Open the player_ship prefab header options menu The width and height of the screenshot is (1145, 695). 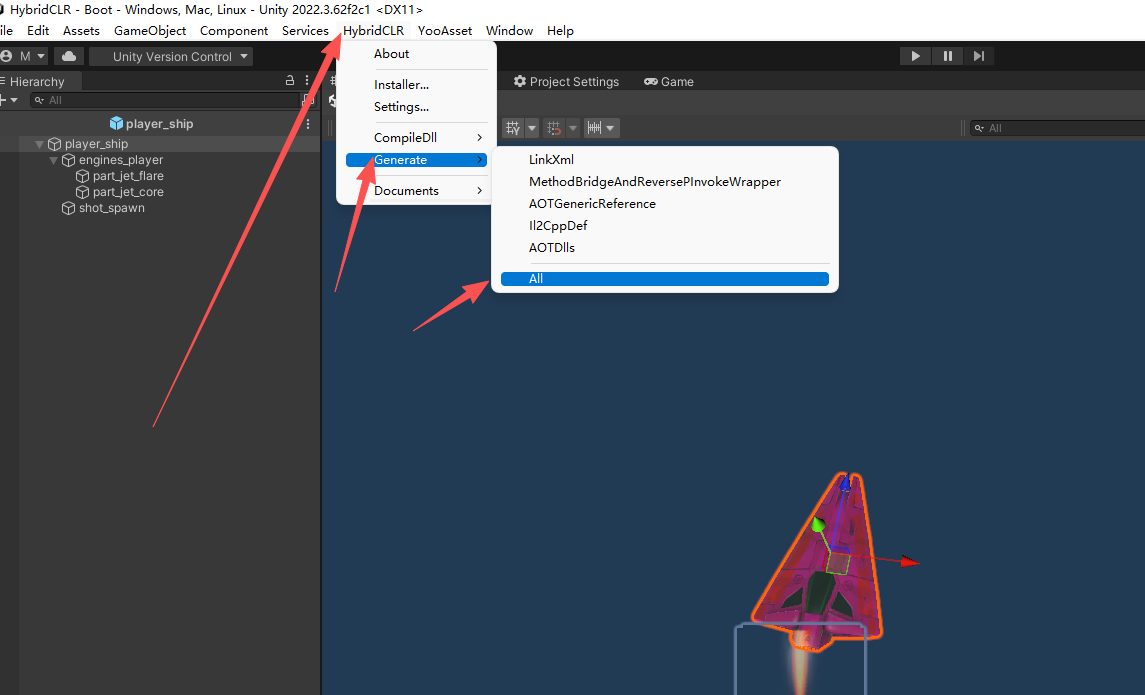point(308,124)
